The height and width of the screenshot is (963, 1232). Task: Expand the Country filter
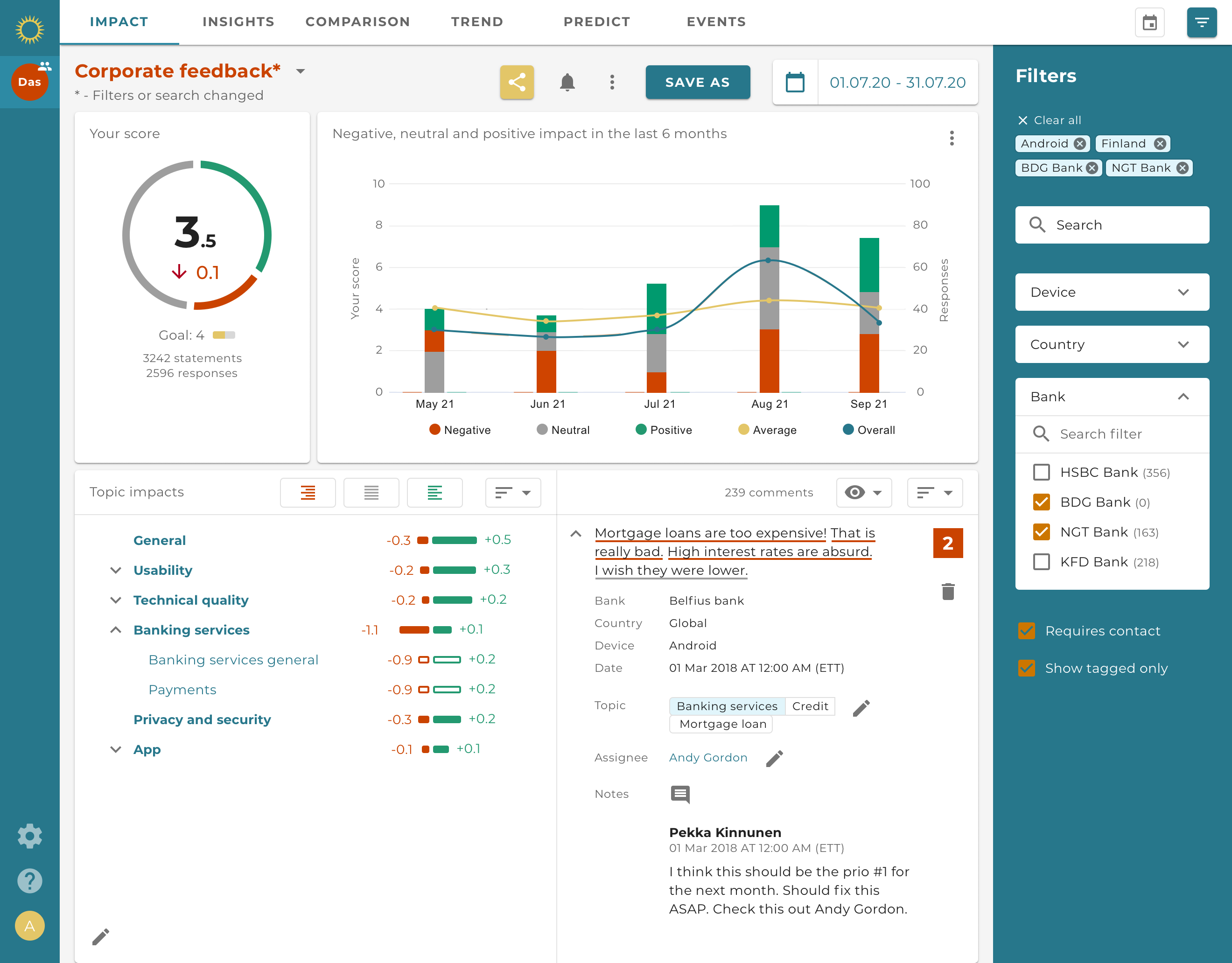point(1111,344)
